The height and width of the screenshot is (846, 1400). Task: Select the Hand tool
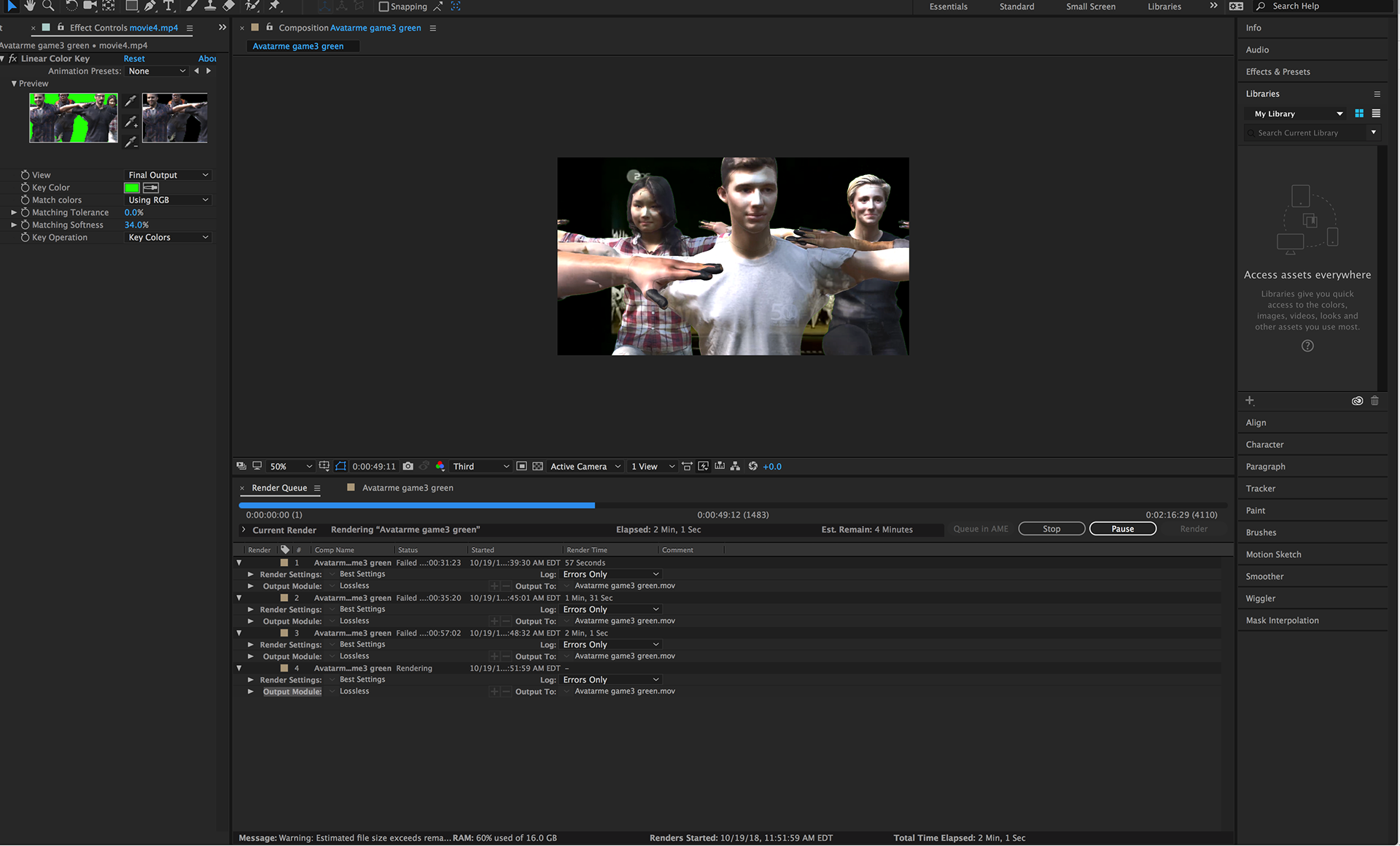pos(30,6)
